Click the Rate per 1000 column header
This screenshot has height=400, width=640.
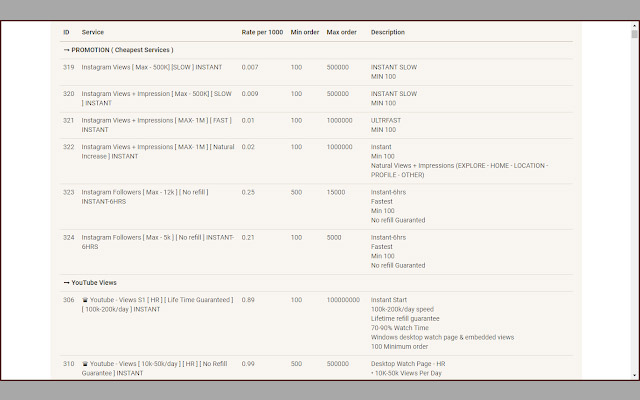[x=262, y=32]
